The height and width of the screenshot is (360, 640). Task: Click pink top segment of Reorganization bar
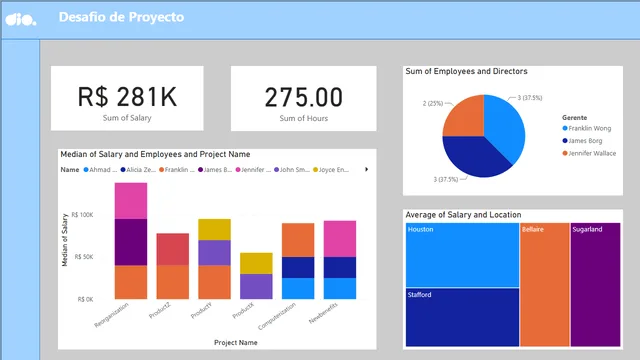tap(131, 201)
